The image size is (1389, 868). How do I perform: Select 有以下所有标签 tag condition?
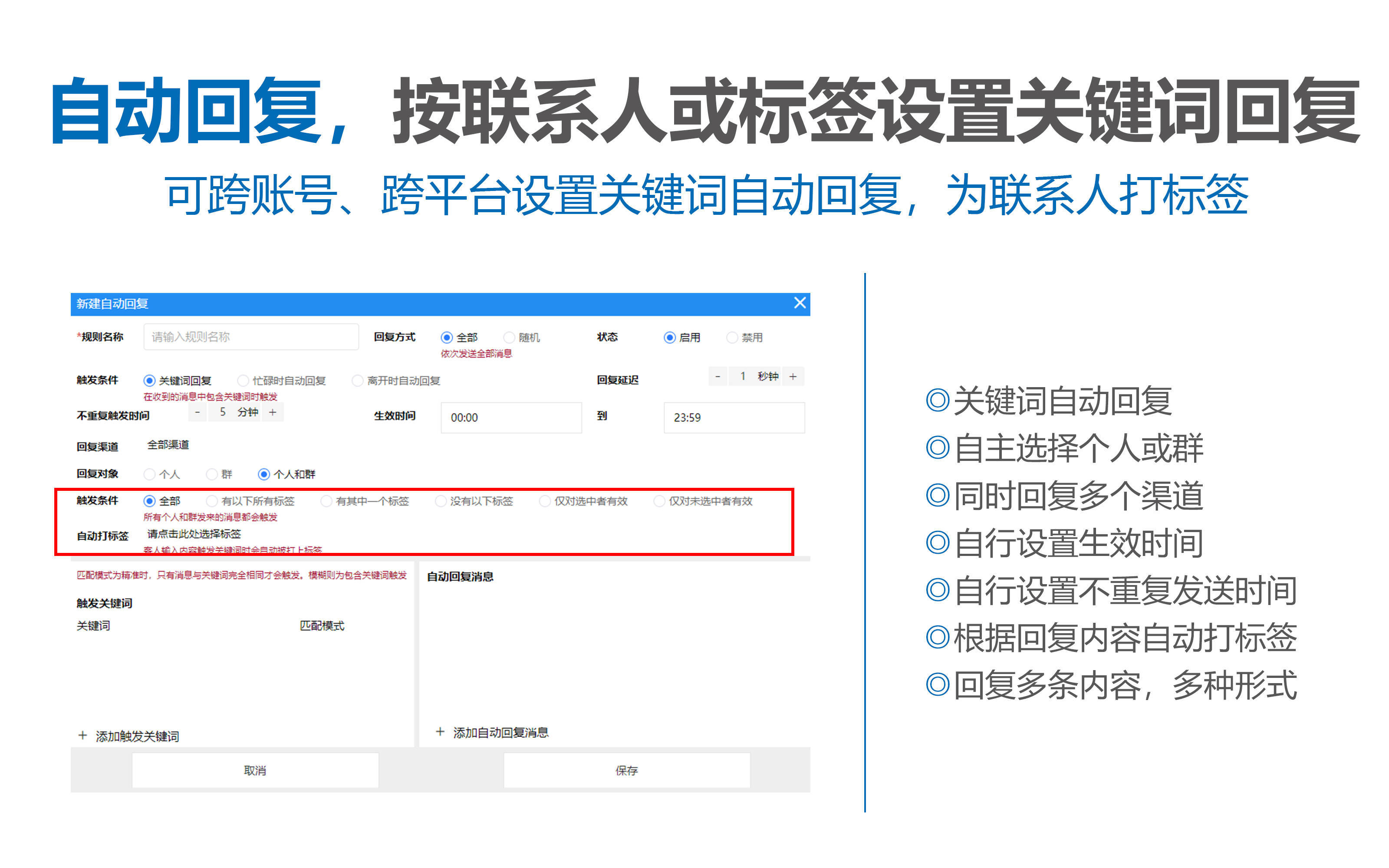click(212, 500)
